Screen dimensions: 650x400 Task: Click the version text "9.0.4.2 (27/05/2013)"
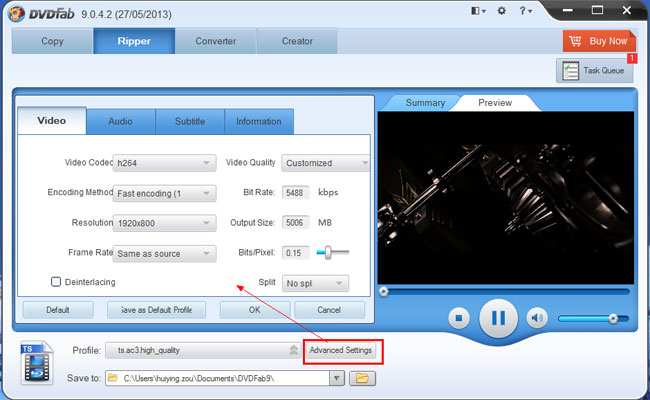click(126, 15)
